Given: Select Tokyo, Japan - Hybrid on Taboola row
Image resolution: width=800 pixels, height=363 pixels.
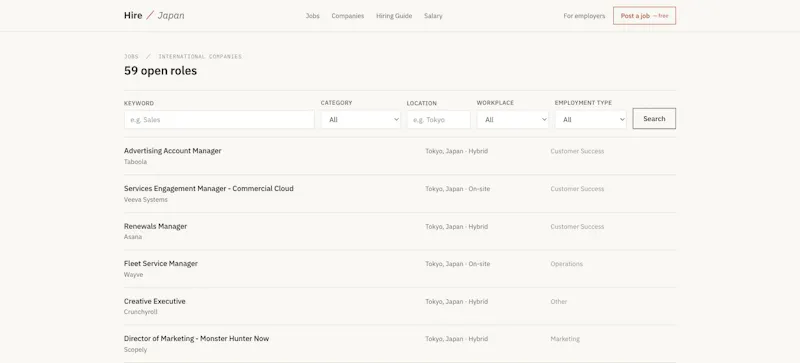Looking at the screenshot, I should tap(457, 151).
